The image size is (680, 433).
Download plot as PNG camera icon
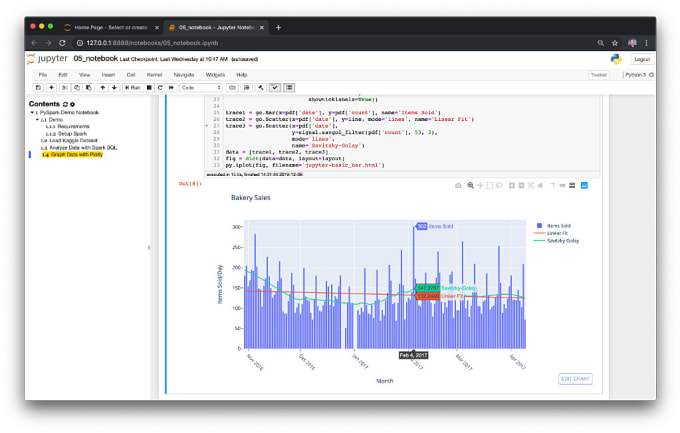(x=458, y=186)
